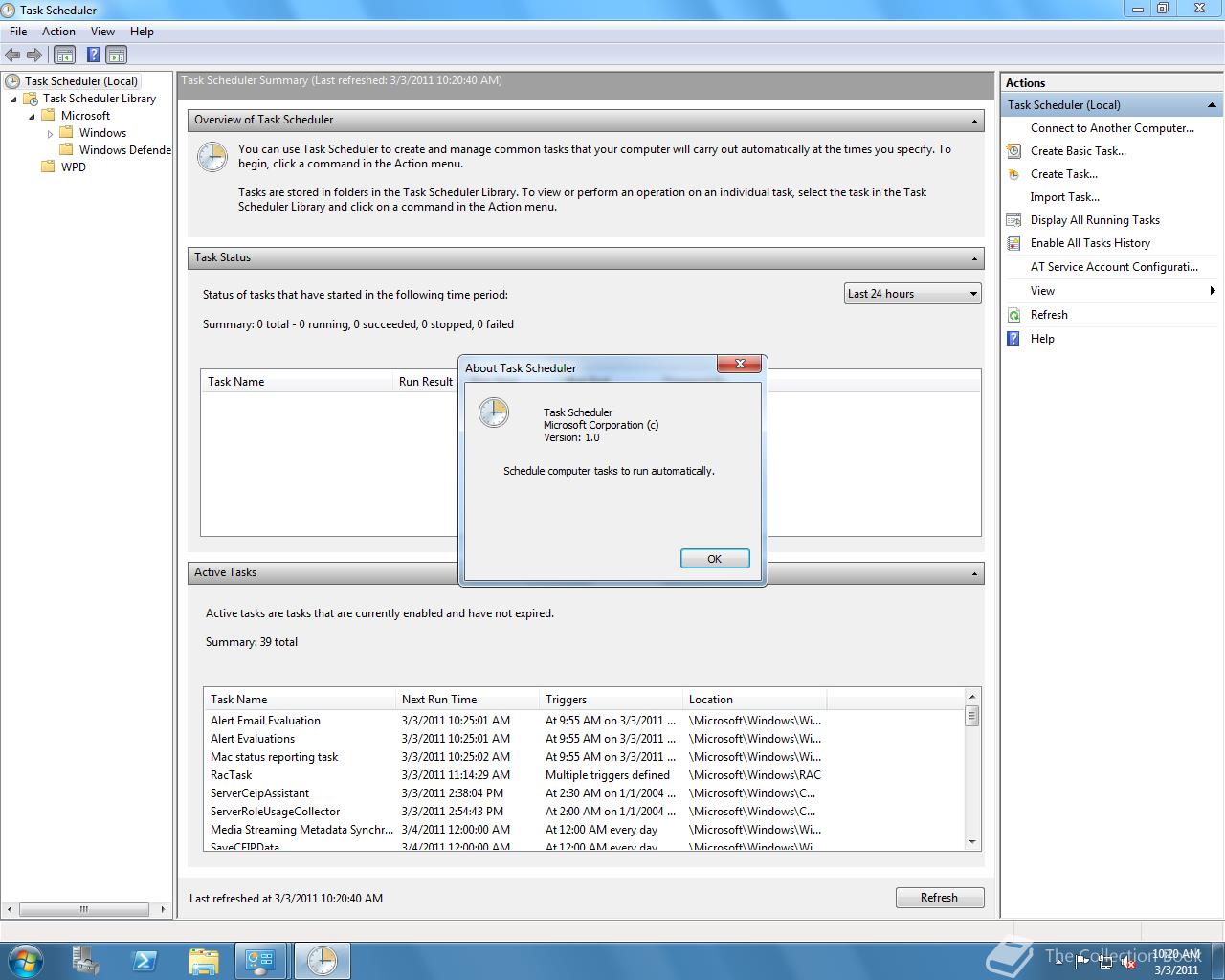The height and width of the screenshot is (980, 1225).
Task: Click the Task Scheduler taskbar icon
Action: pos(322,961)
